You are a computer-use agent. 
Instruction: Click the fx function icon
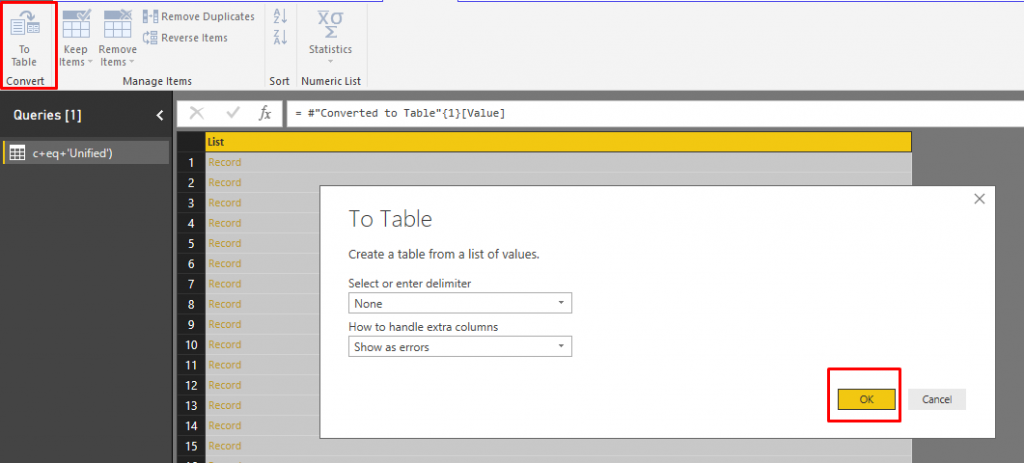click(264, 113)
